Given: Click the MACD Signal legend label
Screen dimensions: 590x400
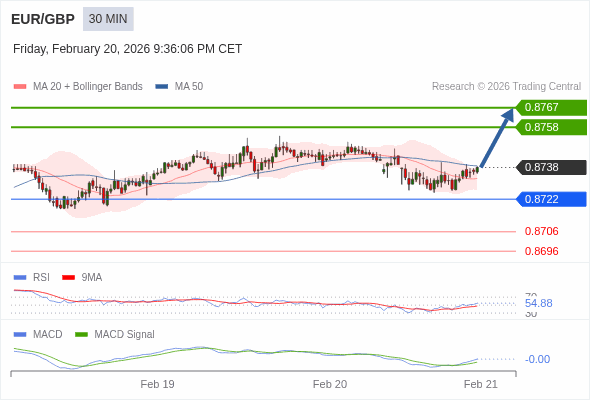Looking at the screenshot, I should coord(125,335).
